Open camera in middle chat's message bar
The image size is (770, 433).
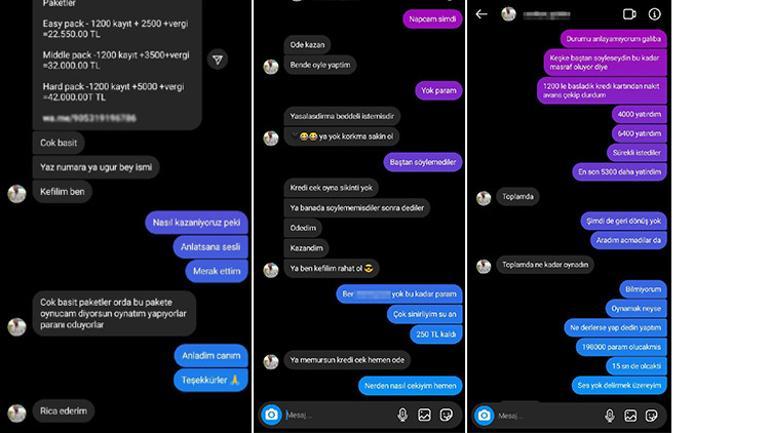point(271,415)
